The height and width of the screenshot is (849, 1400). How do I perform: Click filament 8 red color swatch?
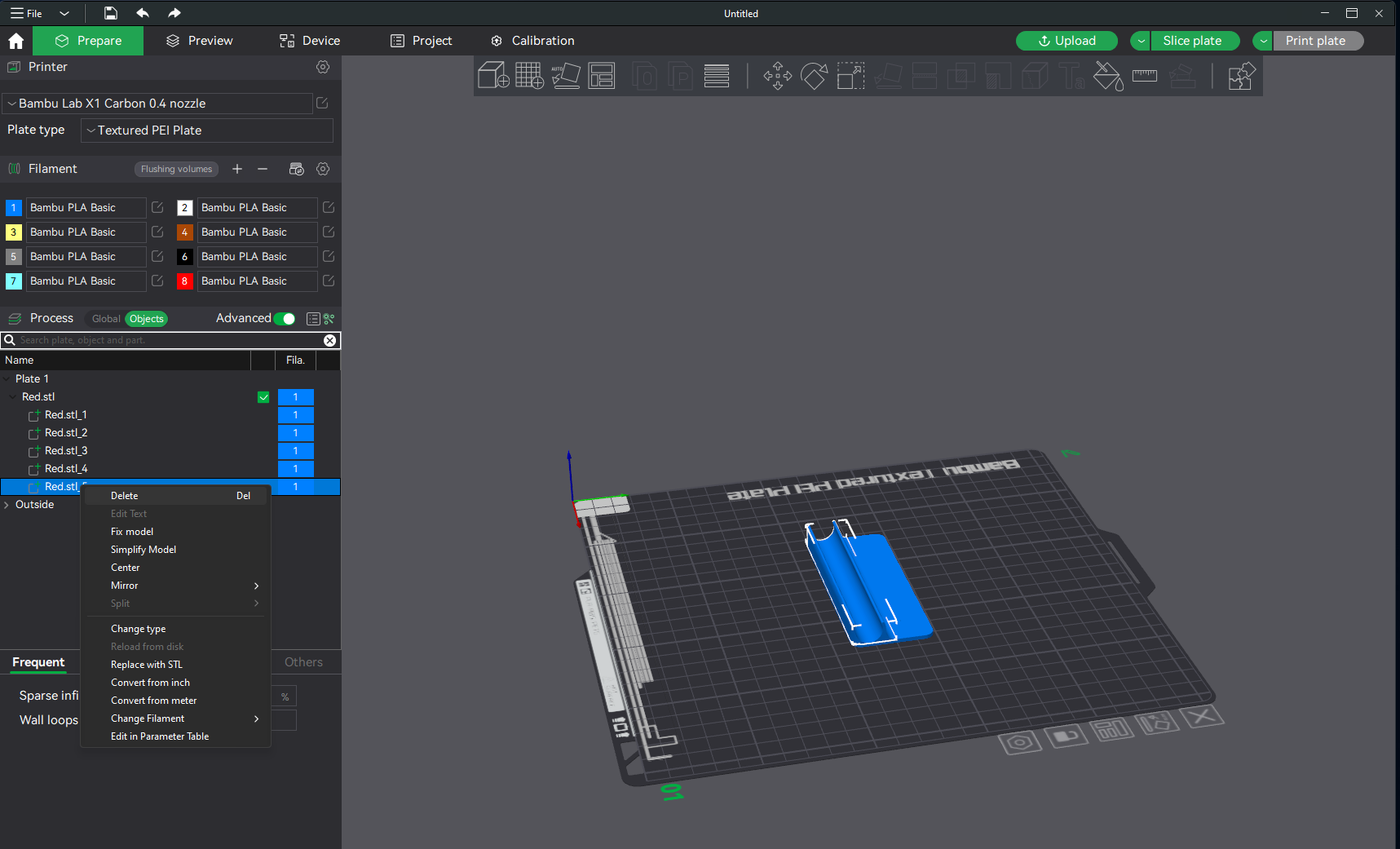tap(184, 281)
